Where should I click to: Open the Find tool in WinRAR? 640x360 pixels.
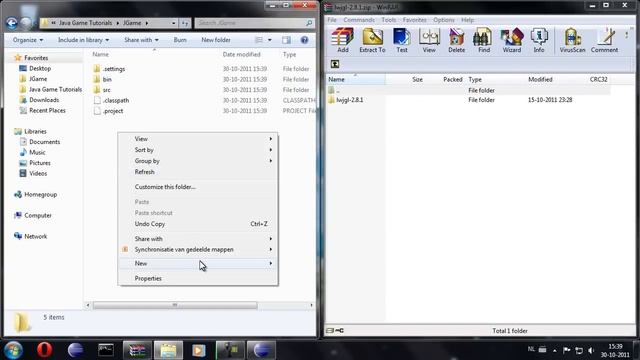[x=484, y=40]
